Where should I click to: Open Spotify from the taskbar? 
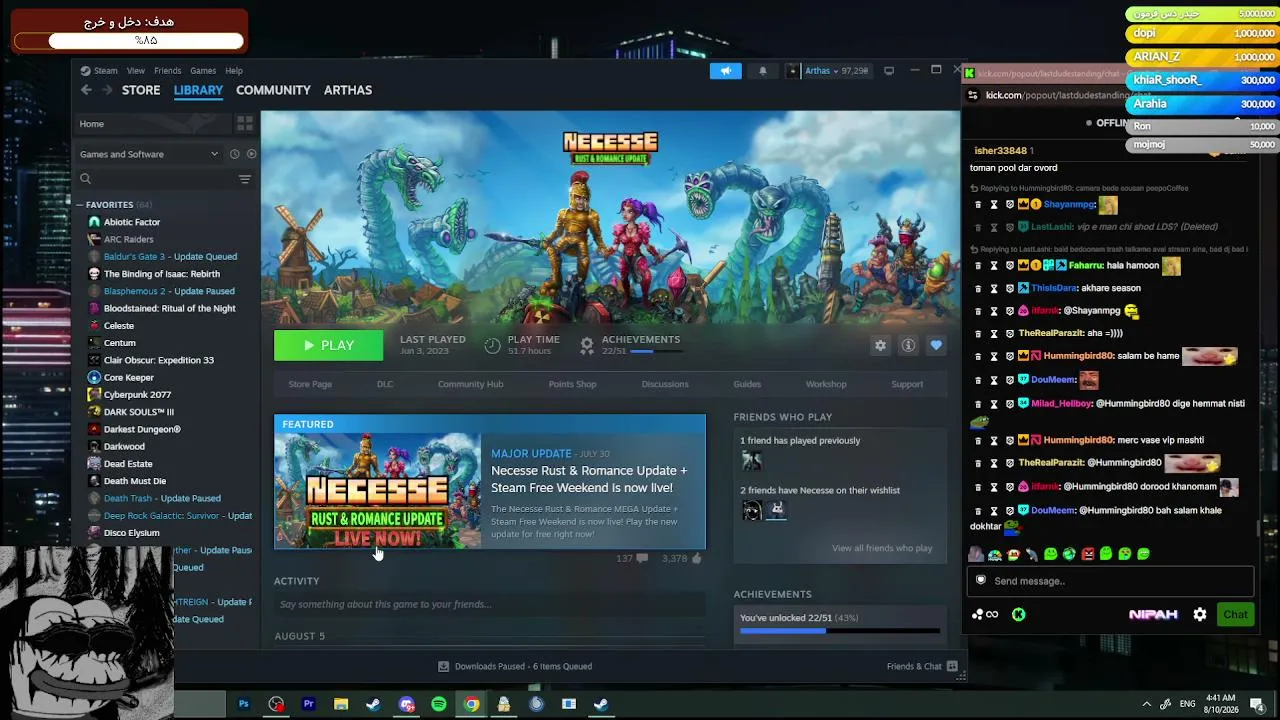[x=438, y=704]
